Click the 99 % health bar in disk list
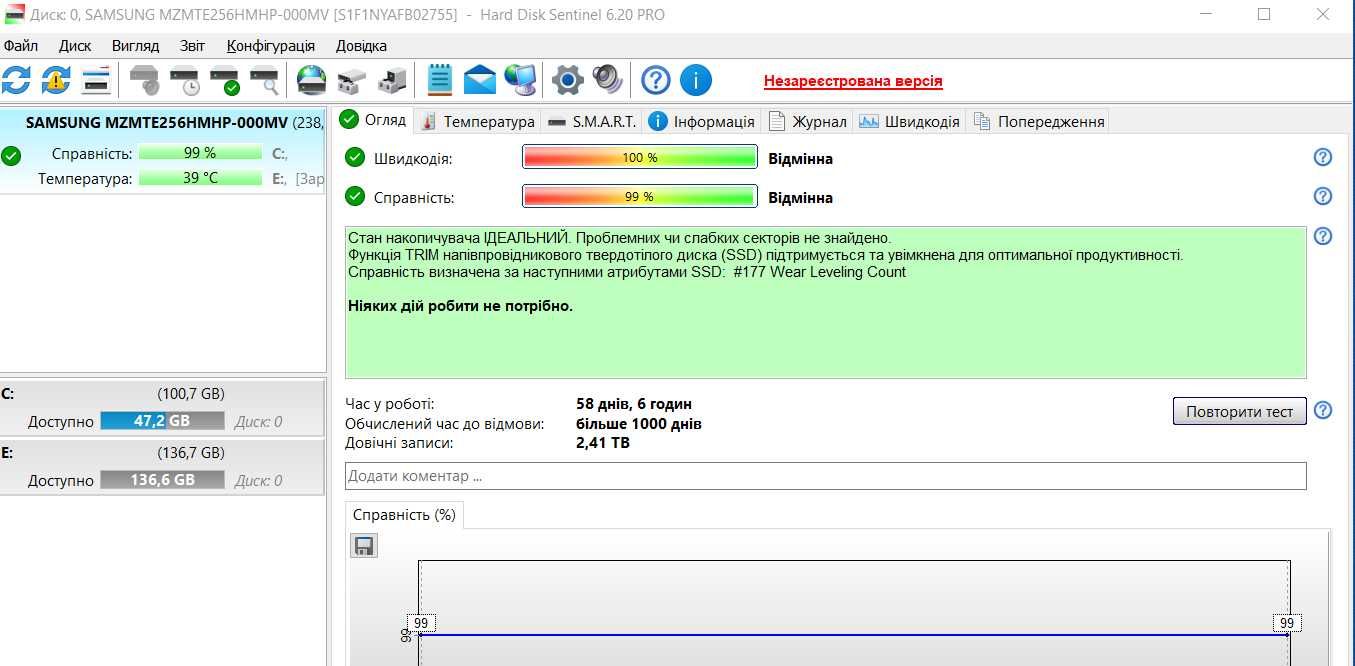Image resolution: width=1355 pixels, height=666 pixels. click(x=200, y=153)
